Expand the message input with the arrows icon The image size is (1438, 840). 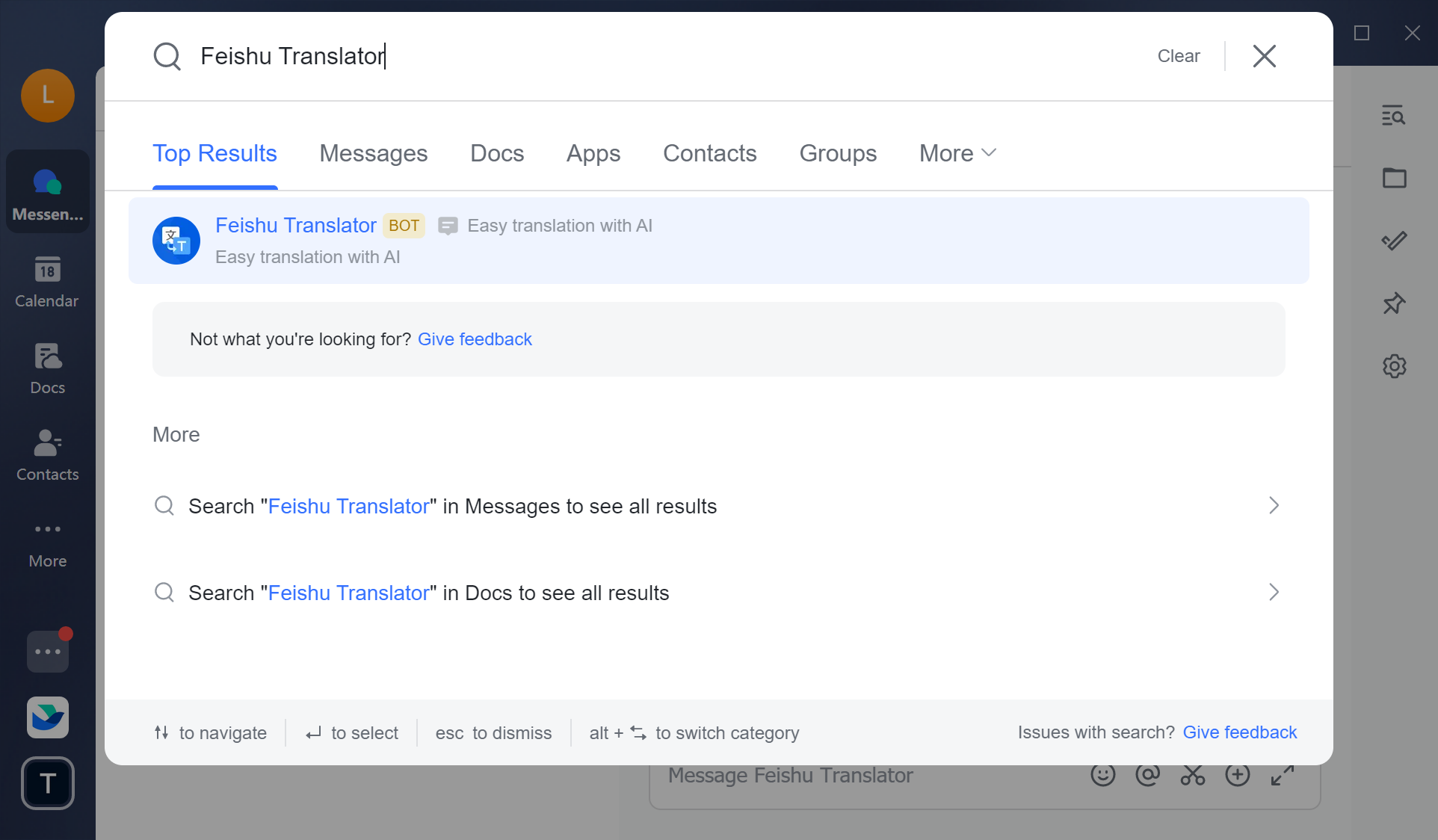[1283, 776]
